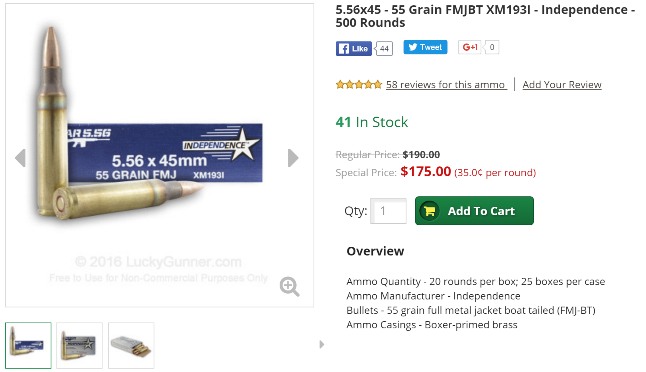Open the 58 reviews for this ammo link
The image size is (646, 372).
[x=446, y=84]
